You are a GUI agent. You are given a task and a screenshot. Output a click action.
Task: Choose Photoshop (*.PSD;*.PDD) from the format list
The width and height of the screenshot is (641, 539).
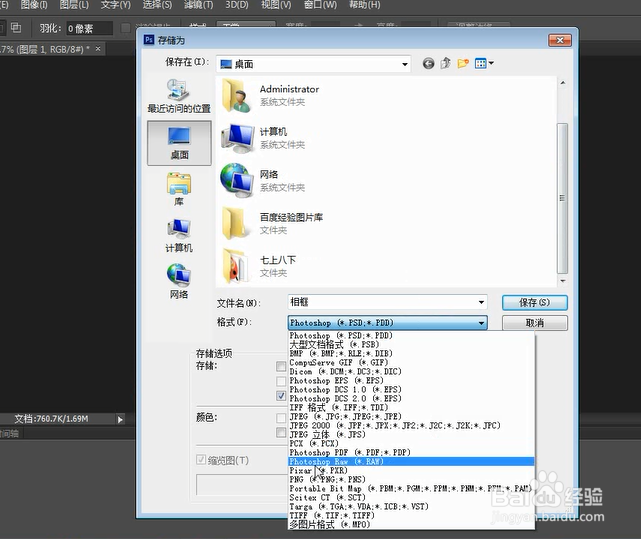[411, 336]
